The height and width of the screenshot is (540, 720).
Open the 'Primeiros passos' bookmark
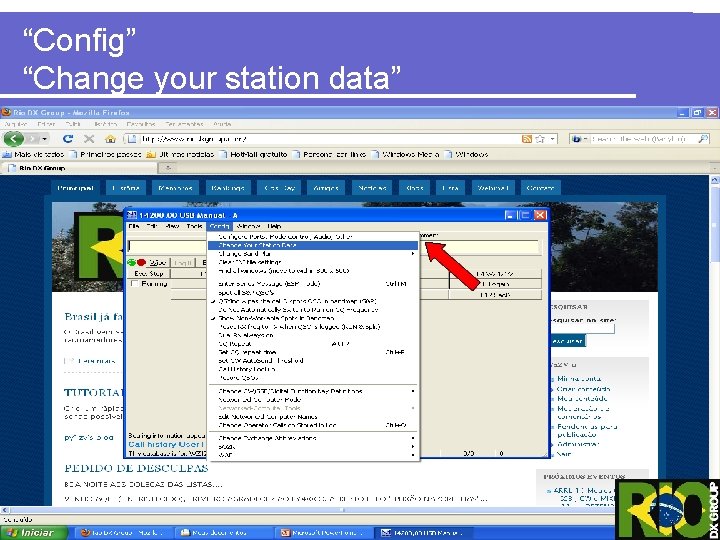click(x=106, y=154)
